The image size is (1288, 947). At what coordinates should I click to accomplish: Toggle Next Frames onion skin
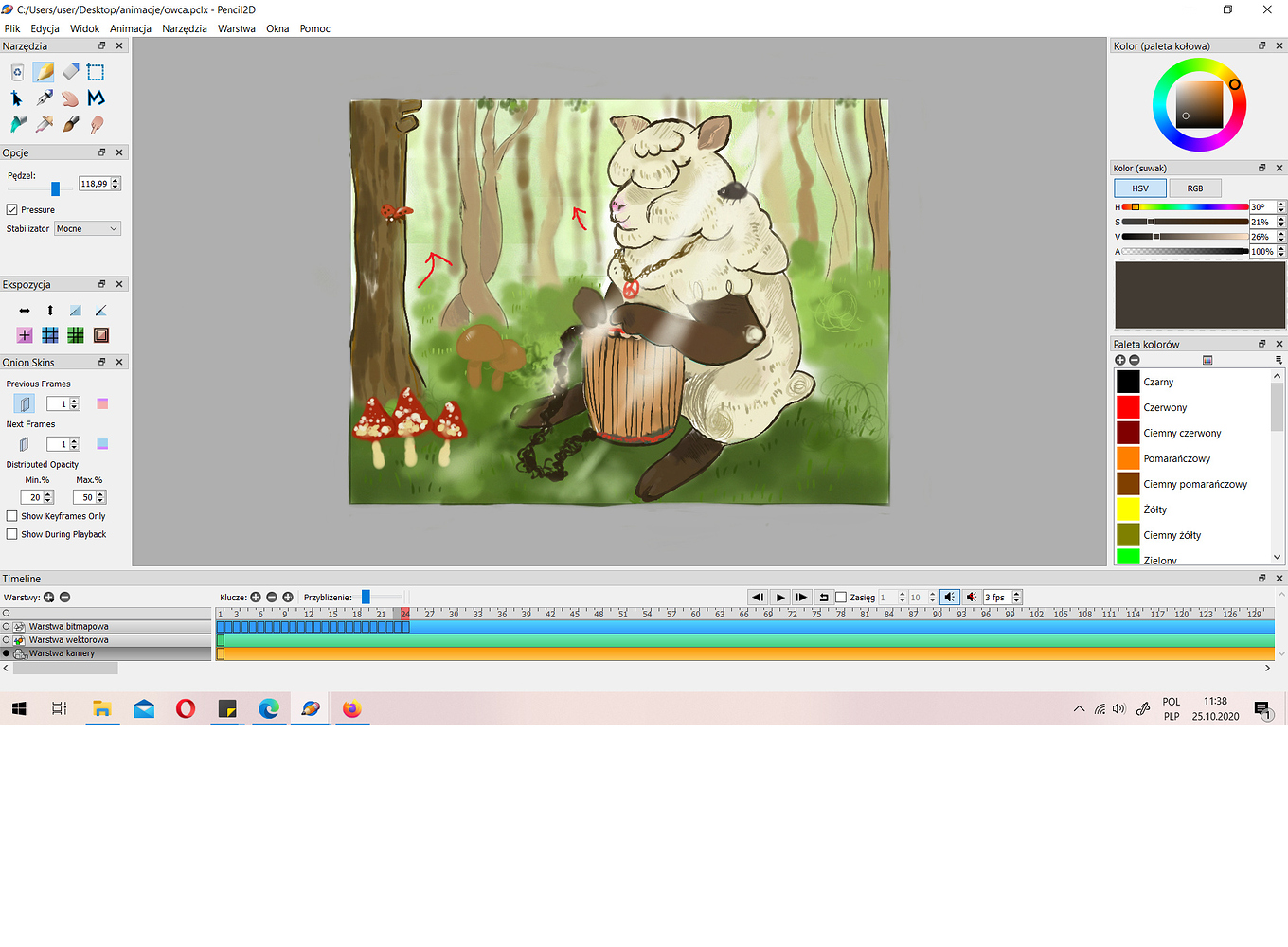click(x=25, y=444)
